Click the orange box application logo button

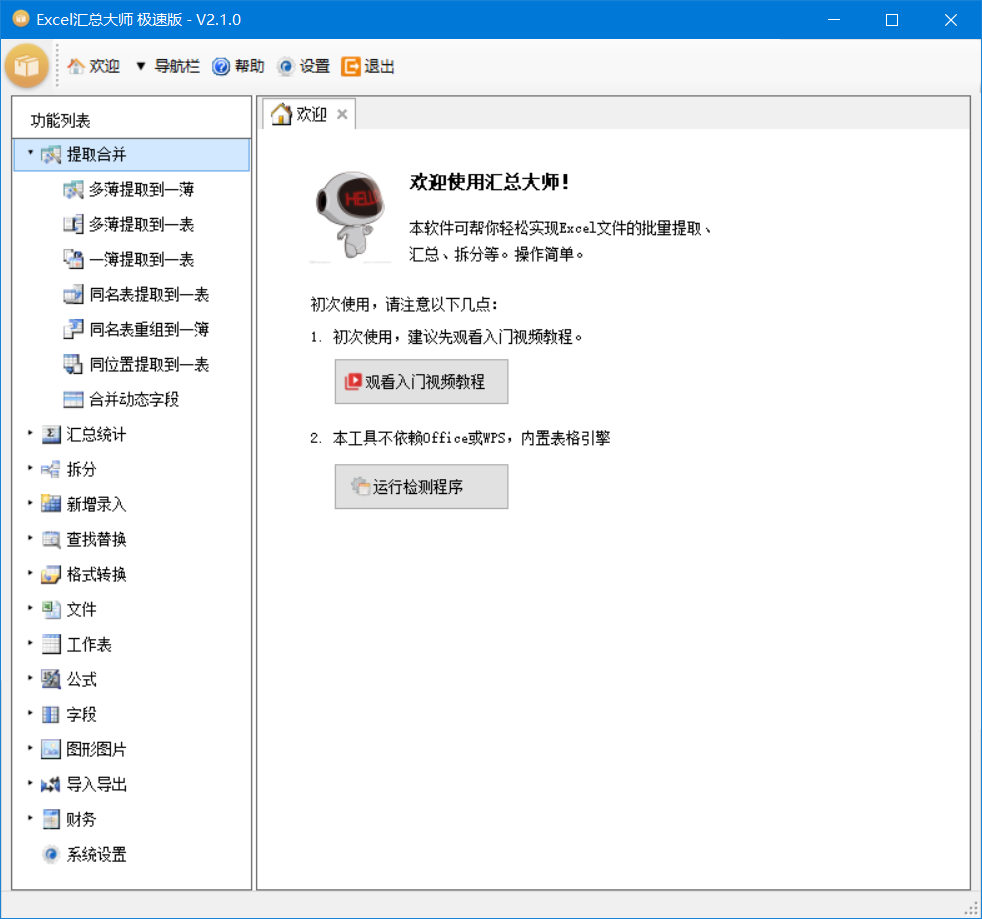click(27, 66)
